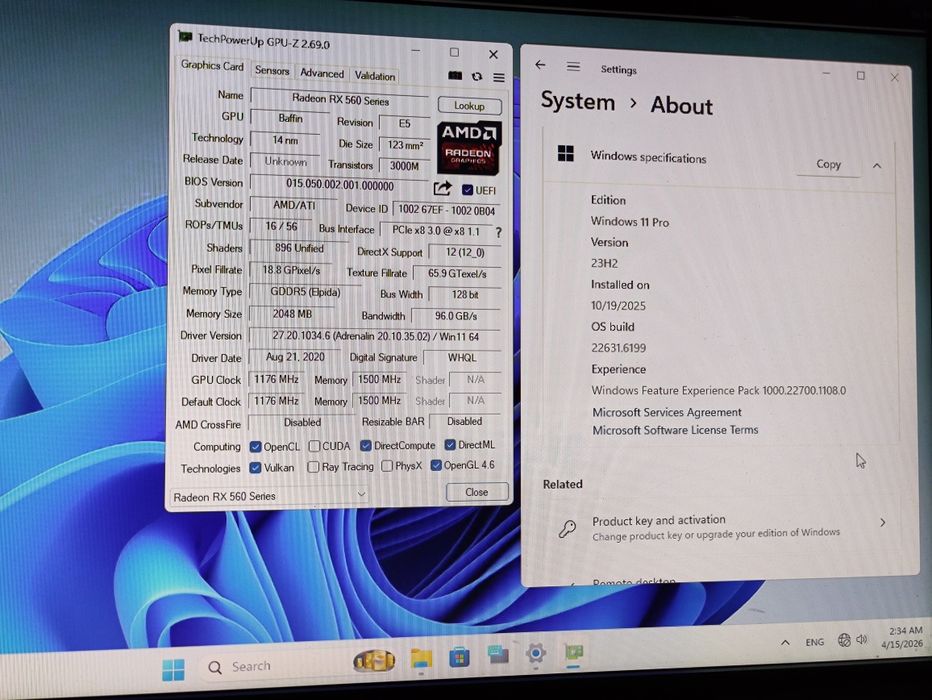Image resolution: width=932 pixels, height=700 pixels.
Task: Click the taskbar Search box
Action: coord(273,667)
